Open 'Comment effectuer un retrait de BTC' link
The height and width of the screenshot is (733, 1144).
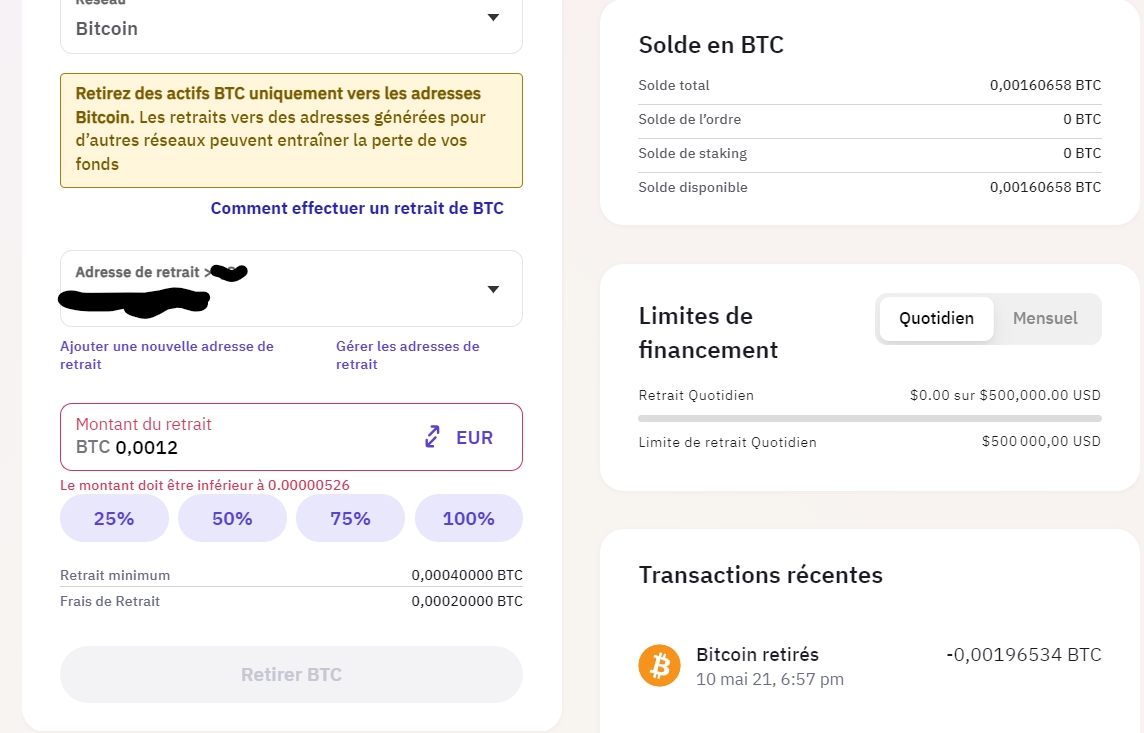point(357,208)
